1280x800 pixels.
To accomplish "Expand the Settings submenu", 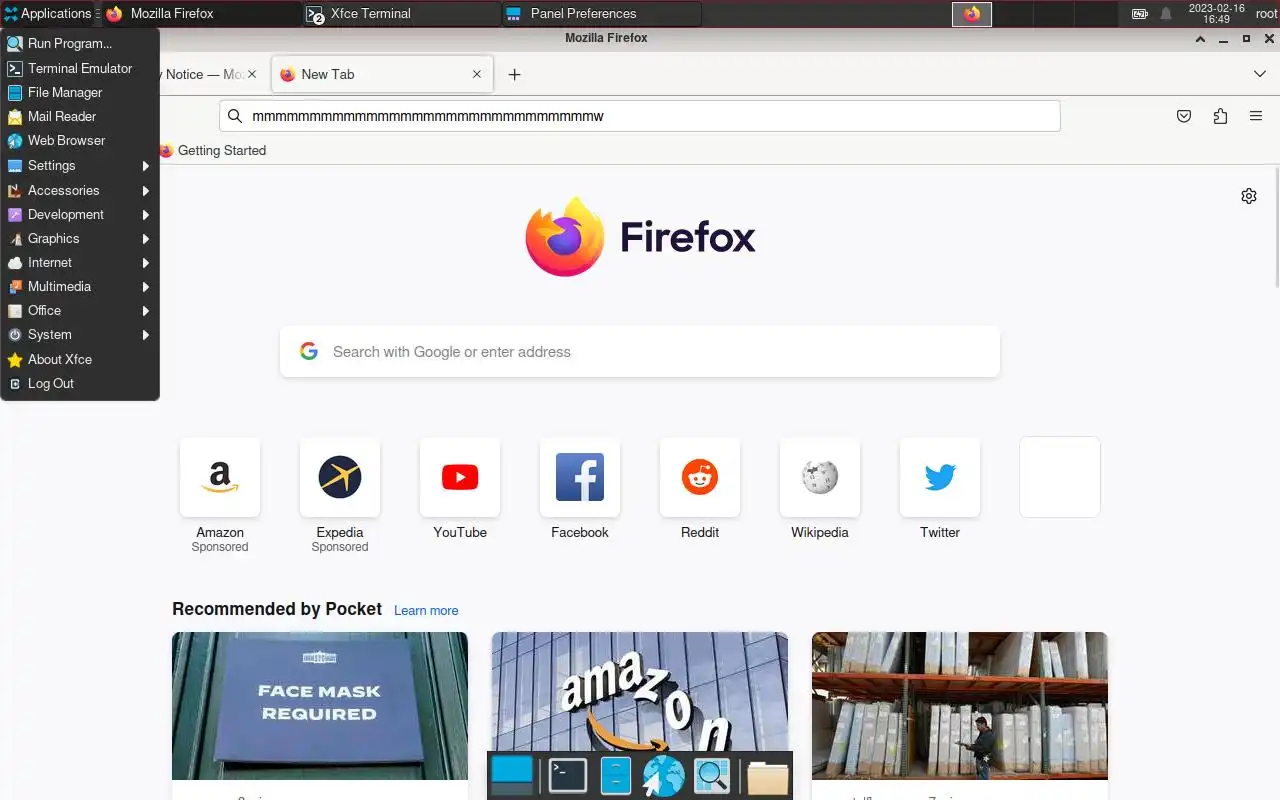I will (80, 165).
